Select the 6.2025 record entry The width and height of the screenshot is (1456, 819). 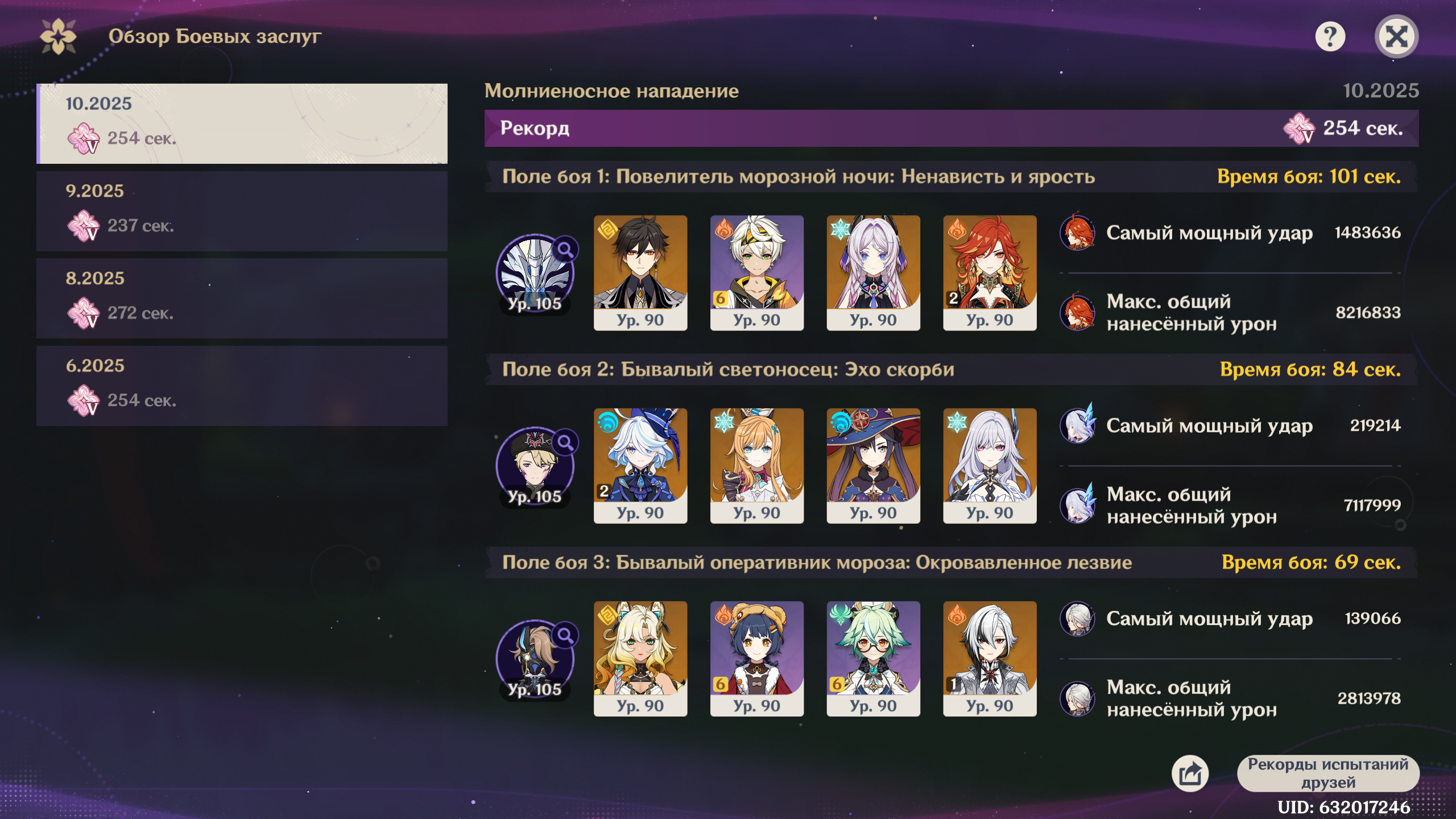pos(242,386)
